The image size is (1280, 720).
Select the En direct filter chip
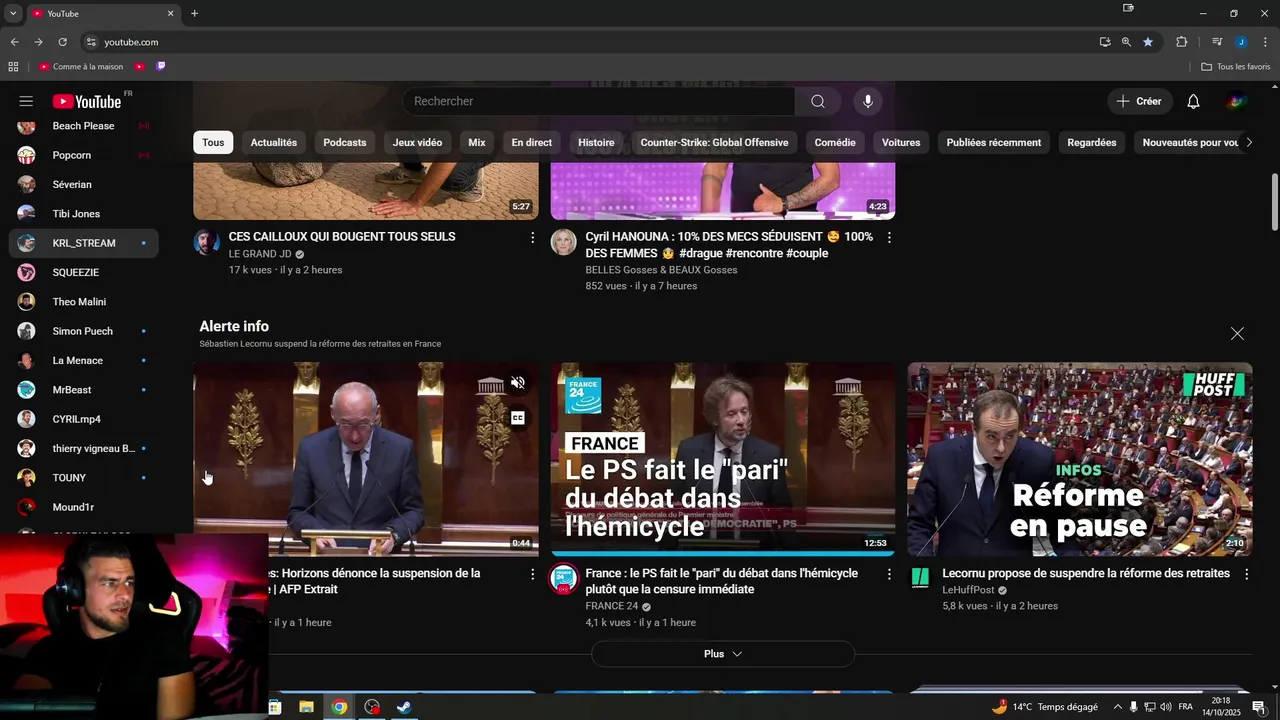532,142
